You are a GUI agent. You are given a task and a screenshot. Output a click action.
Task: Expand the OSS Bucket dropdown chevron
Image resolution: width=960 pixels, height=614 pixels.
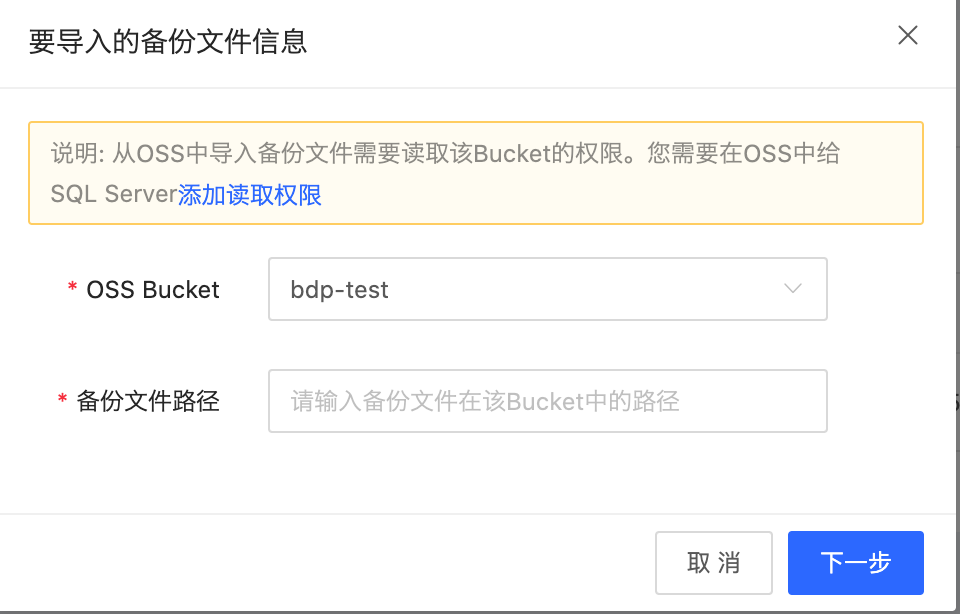[793, 289]
